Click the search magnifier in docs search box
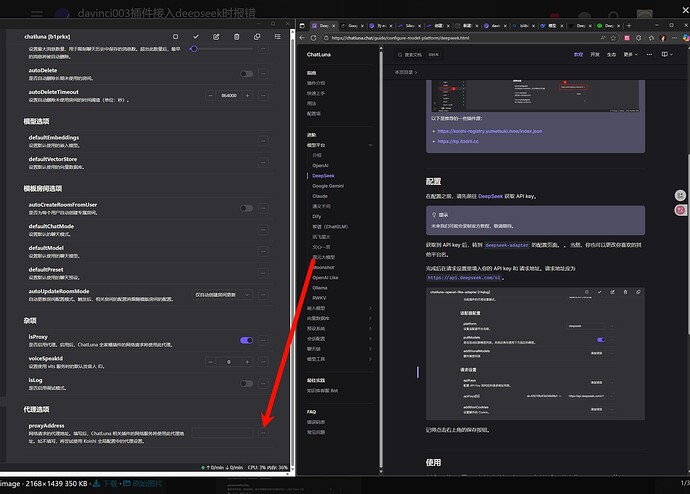Image resolution: width=690 pixels, height=494 pixels. click(x=400, y=55)
